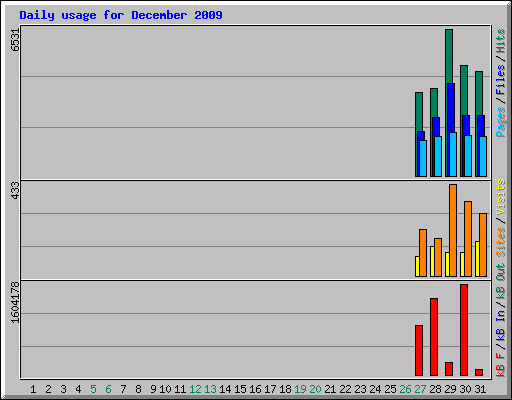Image resolution: width=512 pixels, height=400 pixels.
Task: Click day label 19 on the x-axis
Action: (x=300, y=389)
